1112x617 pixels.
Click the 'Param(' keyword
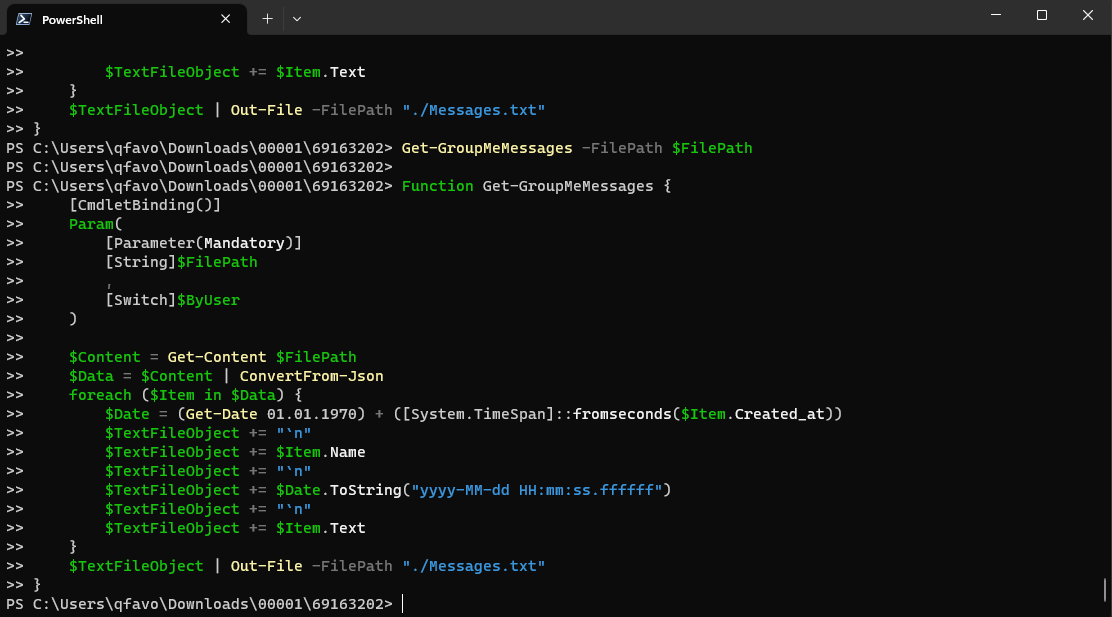[x=96, y=225]
